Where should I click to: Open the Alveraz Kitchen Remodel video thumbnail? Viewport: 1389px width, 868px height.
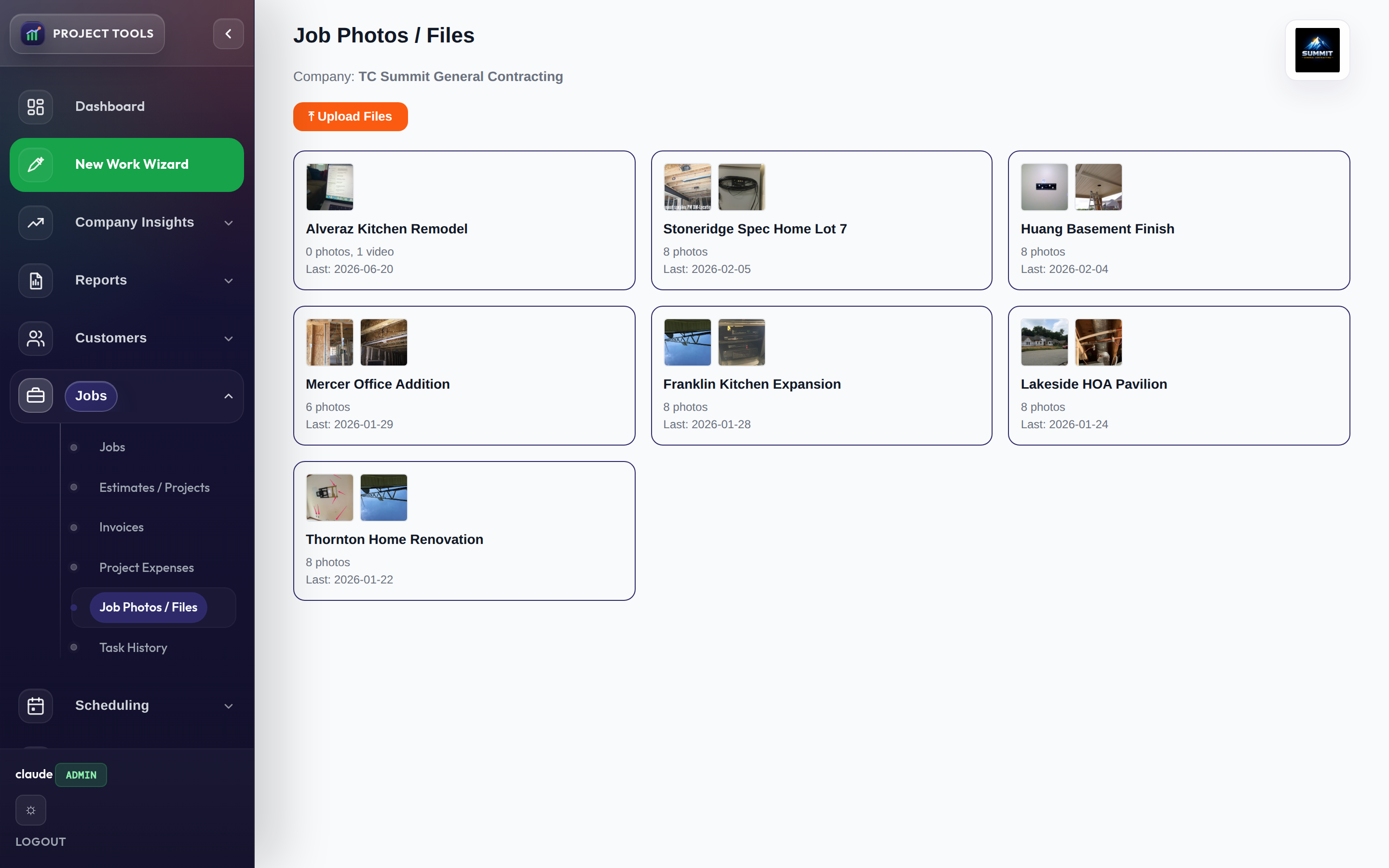coord(329,187)
